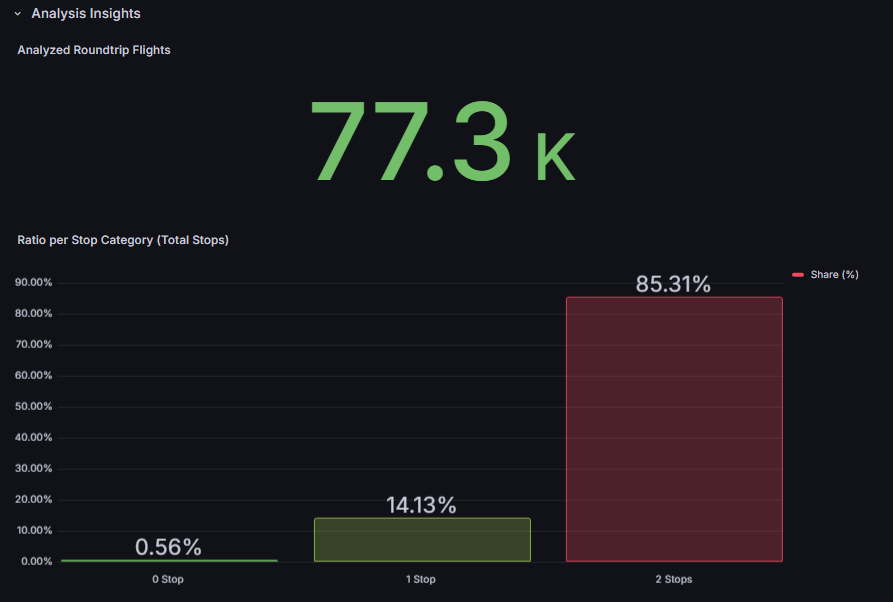This screenshot has height=602, width=893.
Task: Click the 0.00% y-axis tick label
Action: (36, 561)
